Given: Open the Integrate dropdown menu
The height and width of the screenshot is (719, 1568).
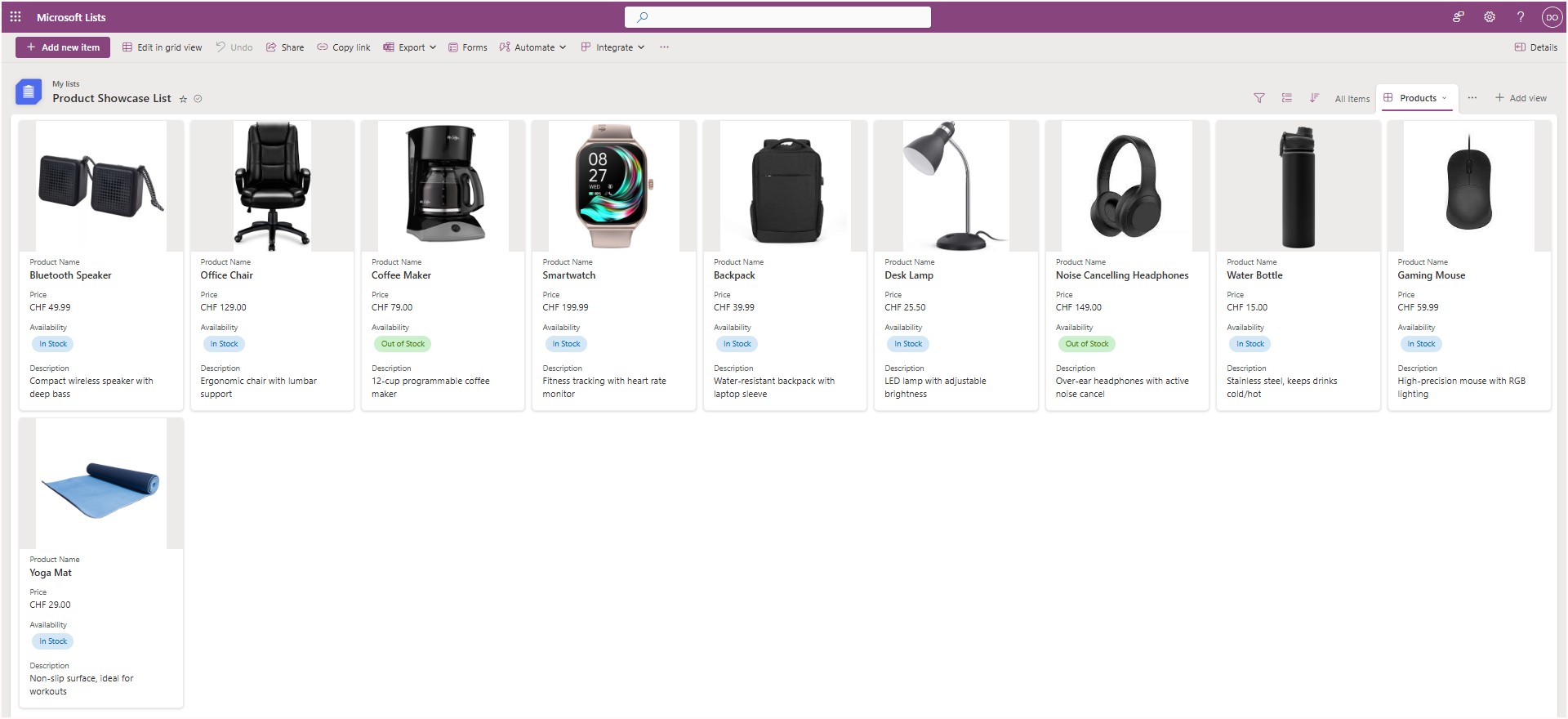Looking at the screenshot, I should [x=612, y=47].
